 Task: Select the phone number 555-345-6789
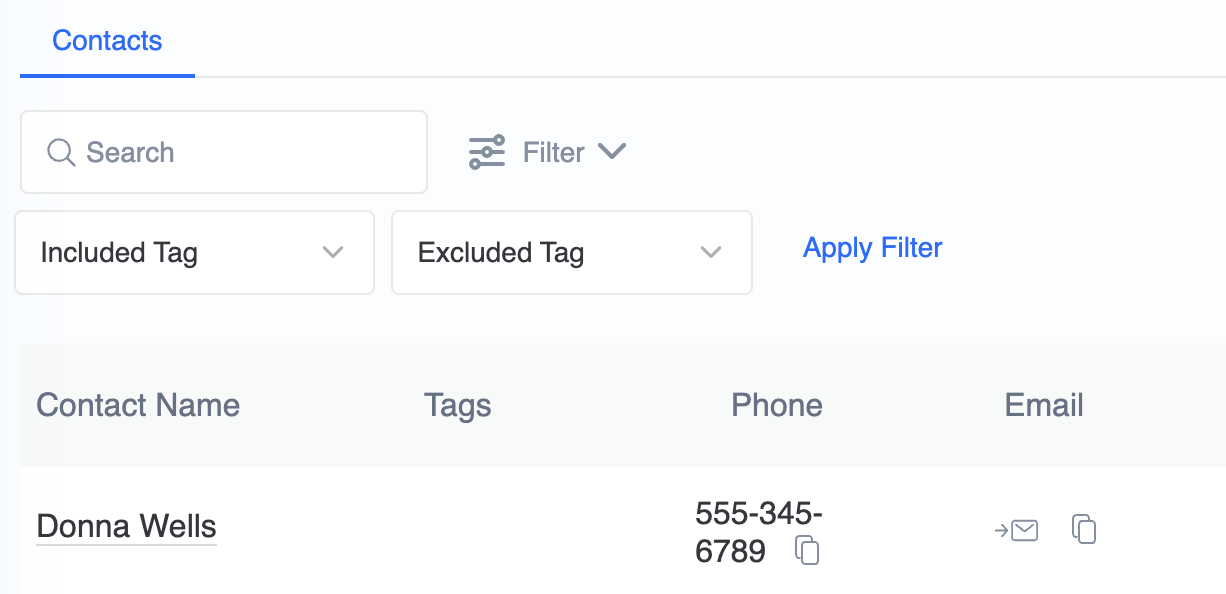point(758,532)
